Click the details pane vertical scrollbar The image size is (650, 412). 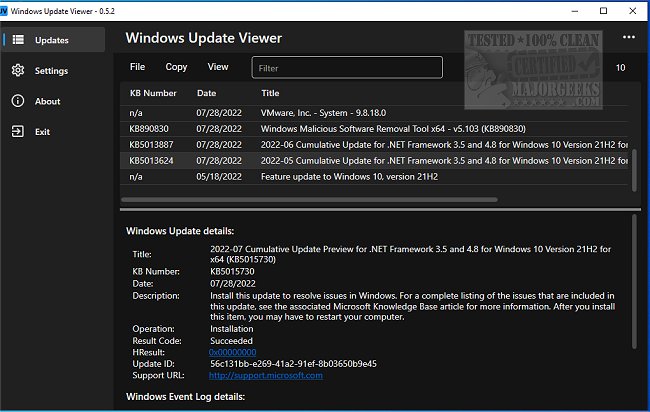[x=634, y=282]
